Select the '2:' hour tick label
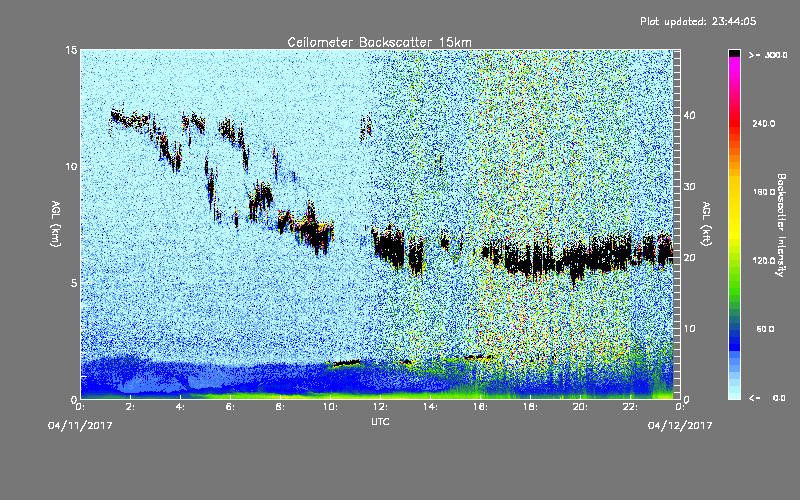Viewport: 800px width, 500px height. [x=130, y=407]
